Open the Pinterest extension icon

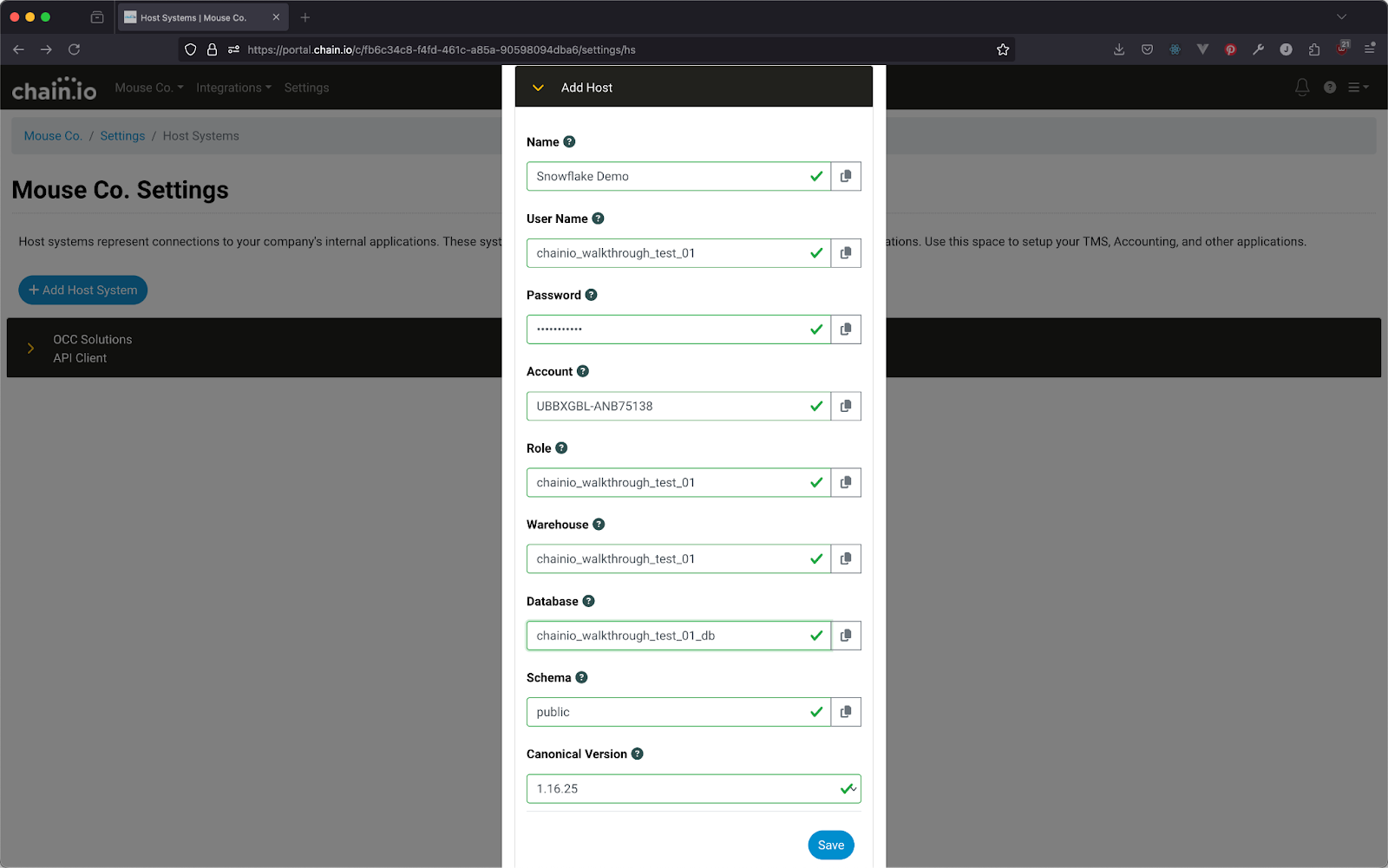coord(1230,49)
